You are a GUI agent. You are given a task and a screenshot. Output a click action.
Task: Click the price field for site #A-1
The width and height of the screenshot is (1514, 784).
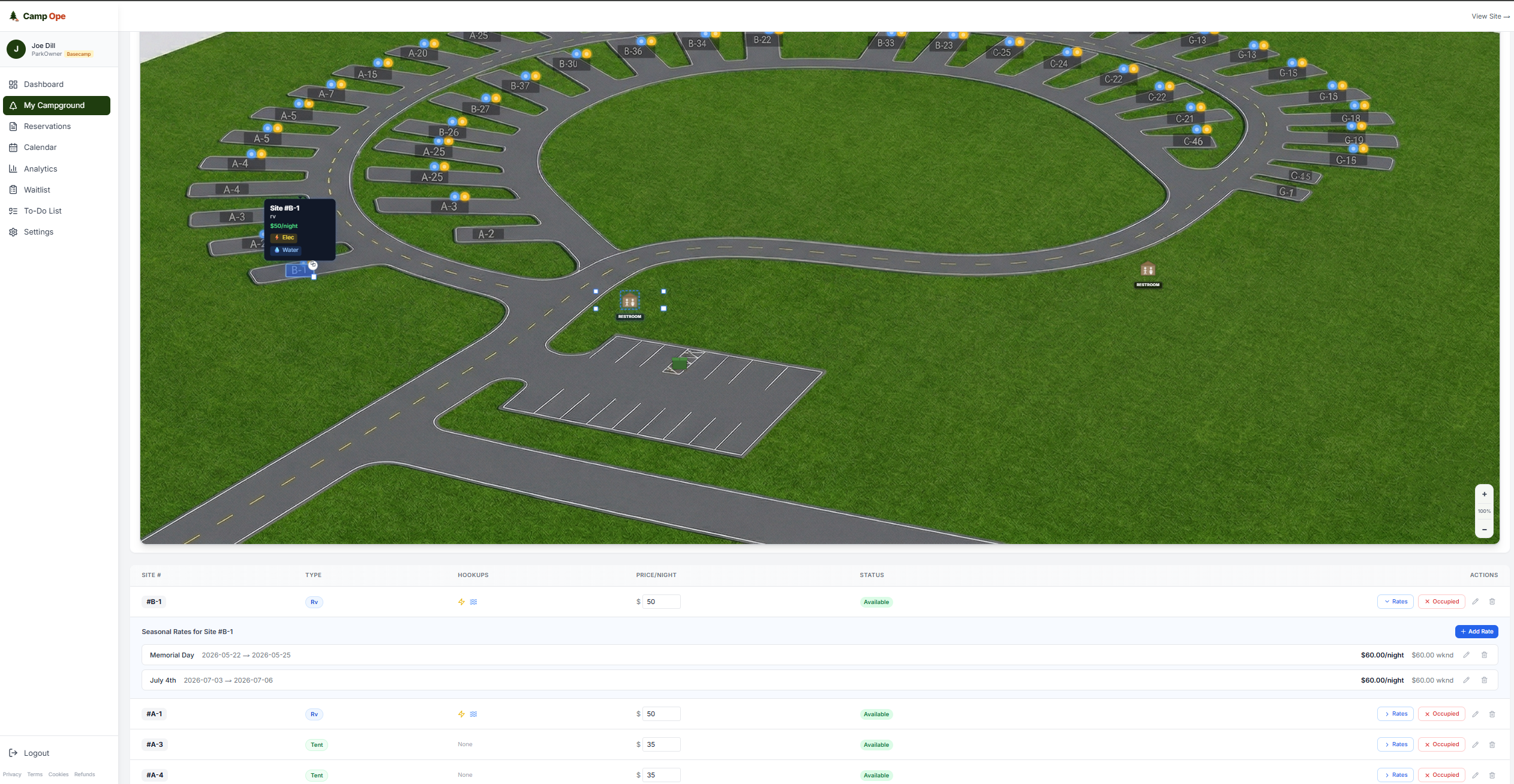point(661,714)
